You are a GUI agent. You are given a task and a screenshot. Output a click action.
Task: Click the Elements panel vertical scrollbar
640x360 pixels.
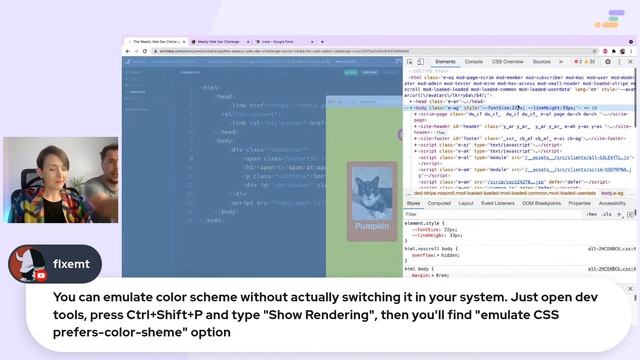tap(635, 98)
